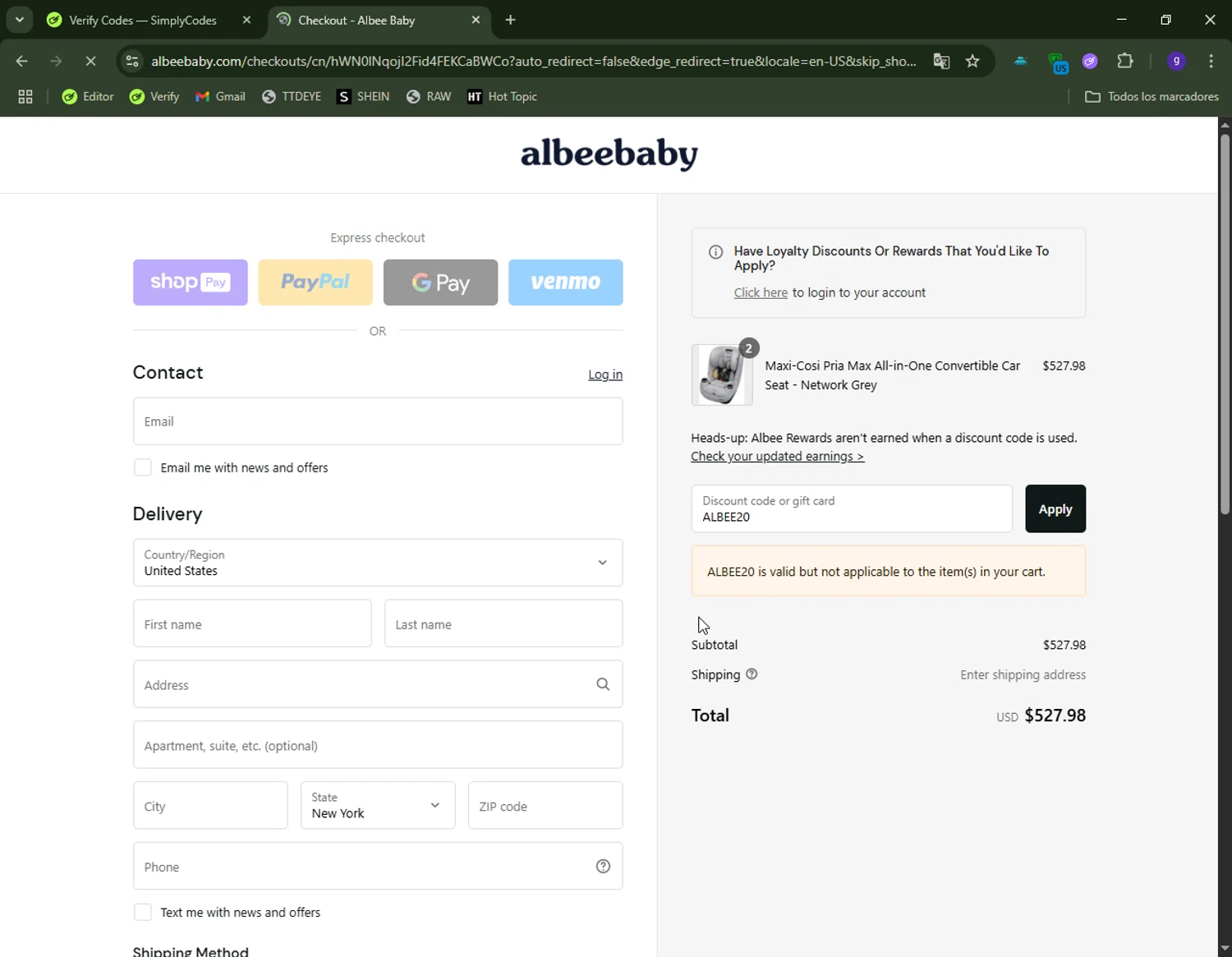
Task: Open the extensions puzzle icon
Action: pyautogui.click(x=1125, y=61)
